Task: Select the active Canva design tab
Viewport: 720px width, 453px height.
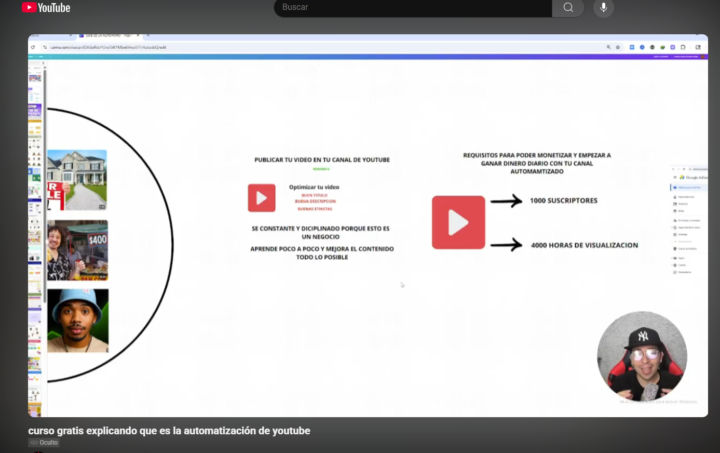Action: 108,35
